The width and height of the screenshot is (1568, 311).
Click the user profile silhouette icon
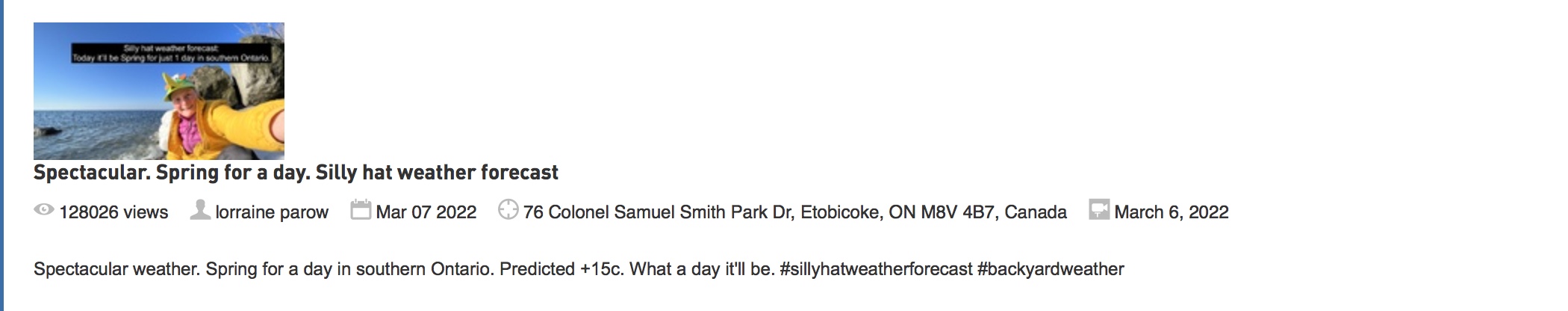(200, 210)
